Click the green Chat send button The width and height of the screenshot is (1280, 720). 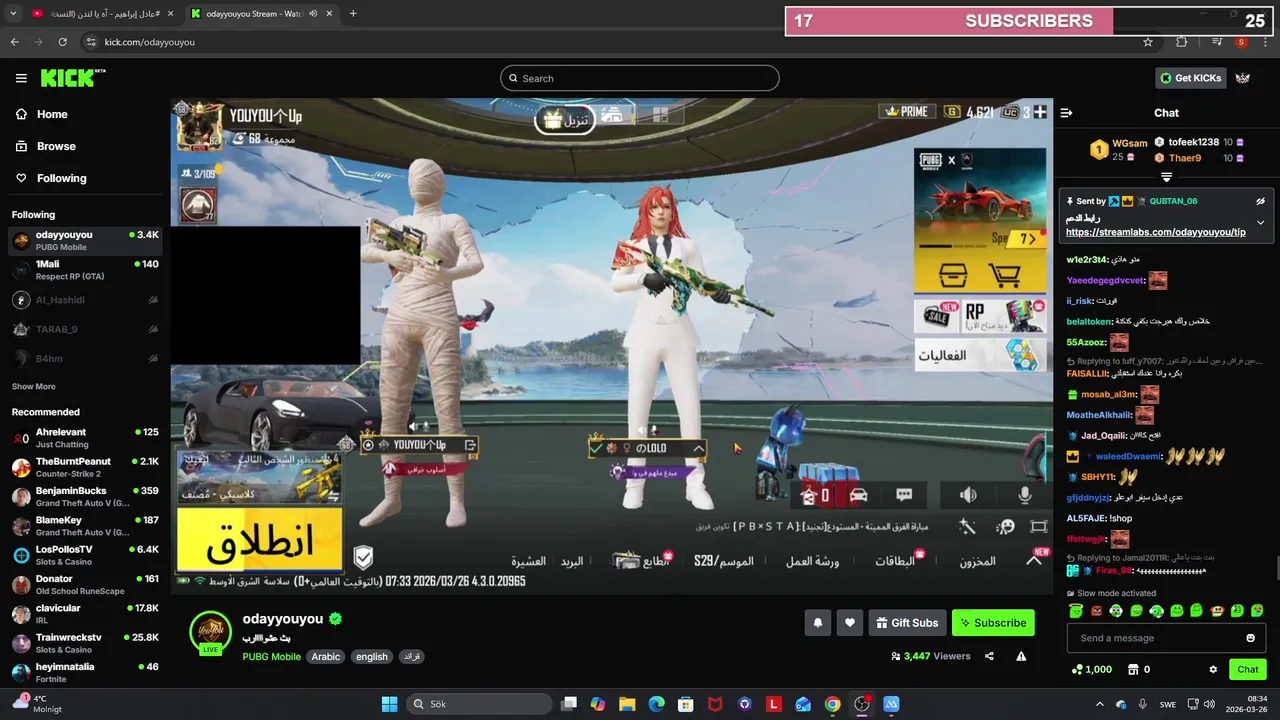tap(1247, 669)
